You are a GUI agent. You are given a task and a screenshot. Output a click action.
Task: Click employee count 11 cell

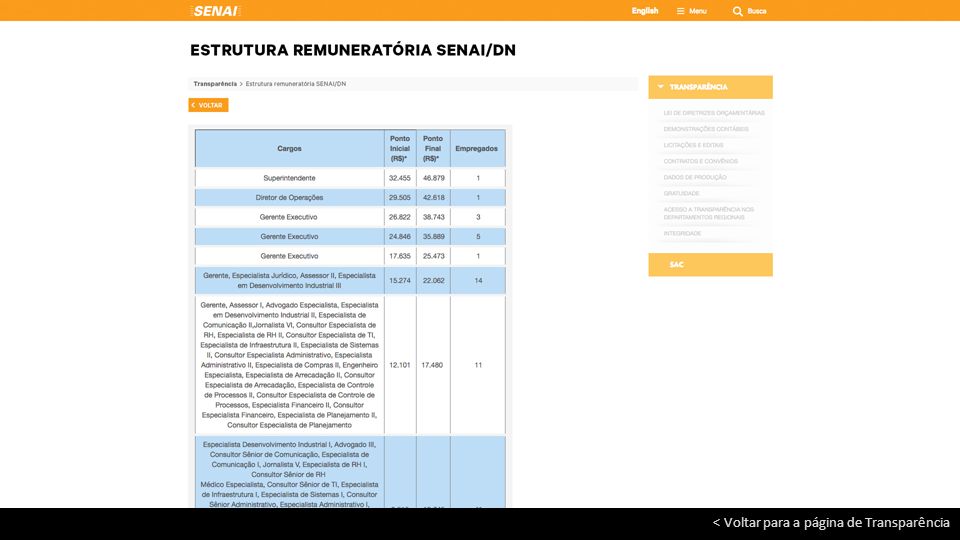click(478, 365)
